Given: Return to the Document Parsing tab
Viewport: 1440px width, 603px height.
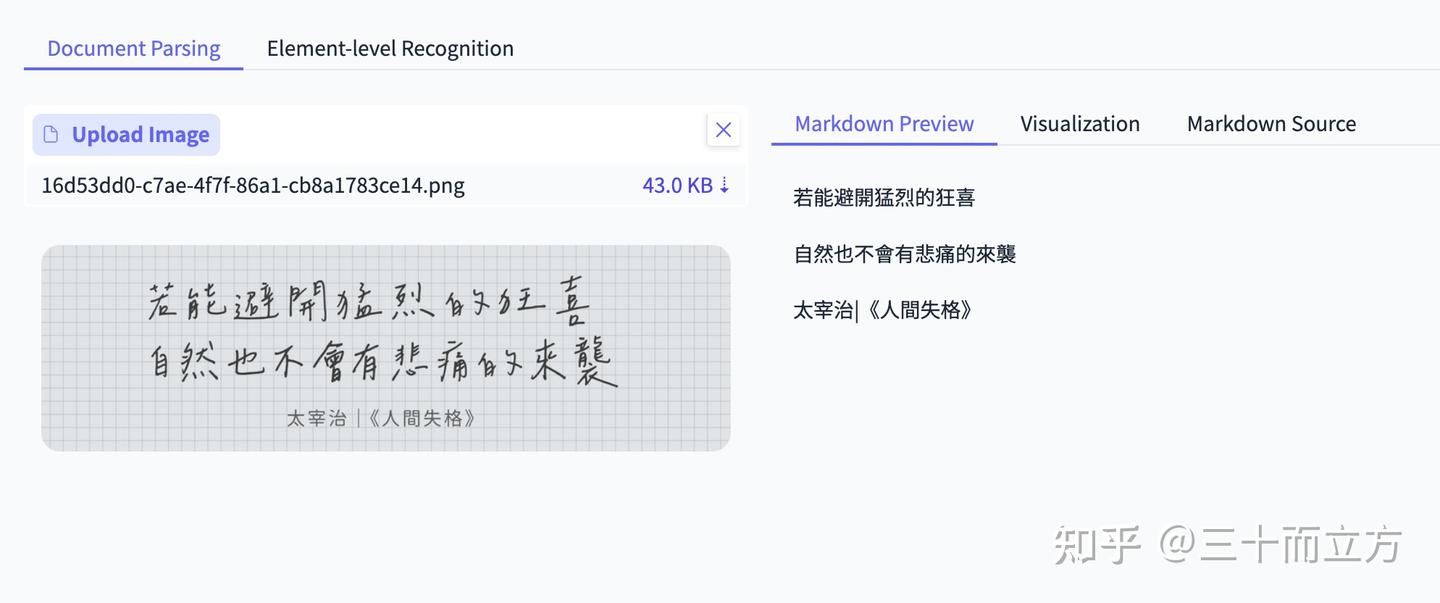Looking at the screenshot, I should (x=133, y=48).
